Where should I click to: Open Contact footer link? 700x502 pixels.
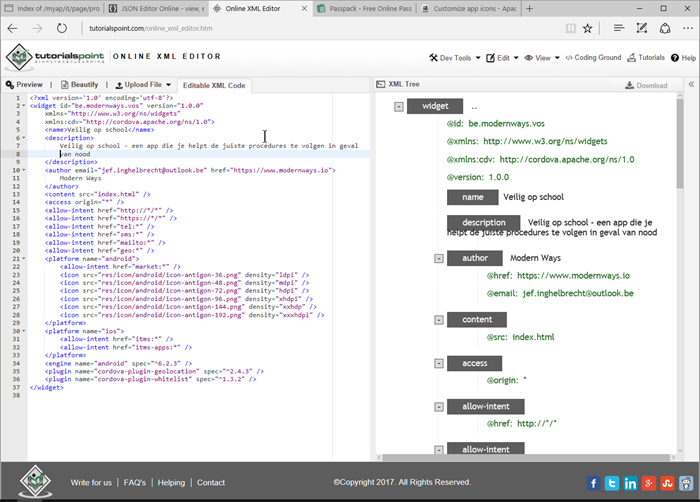pyautogui.click(x=211, y=482)
